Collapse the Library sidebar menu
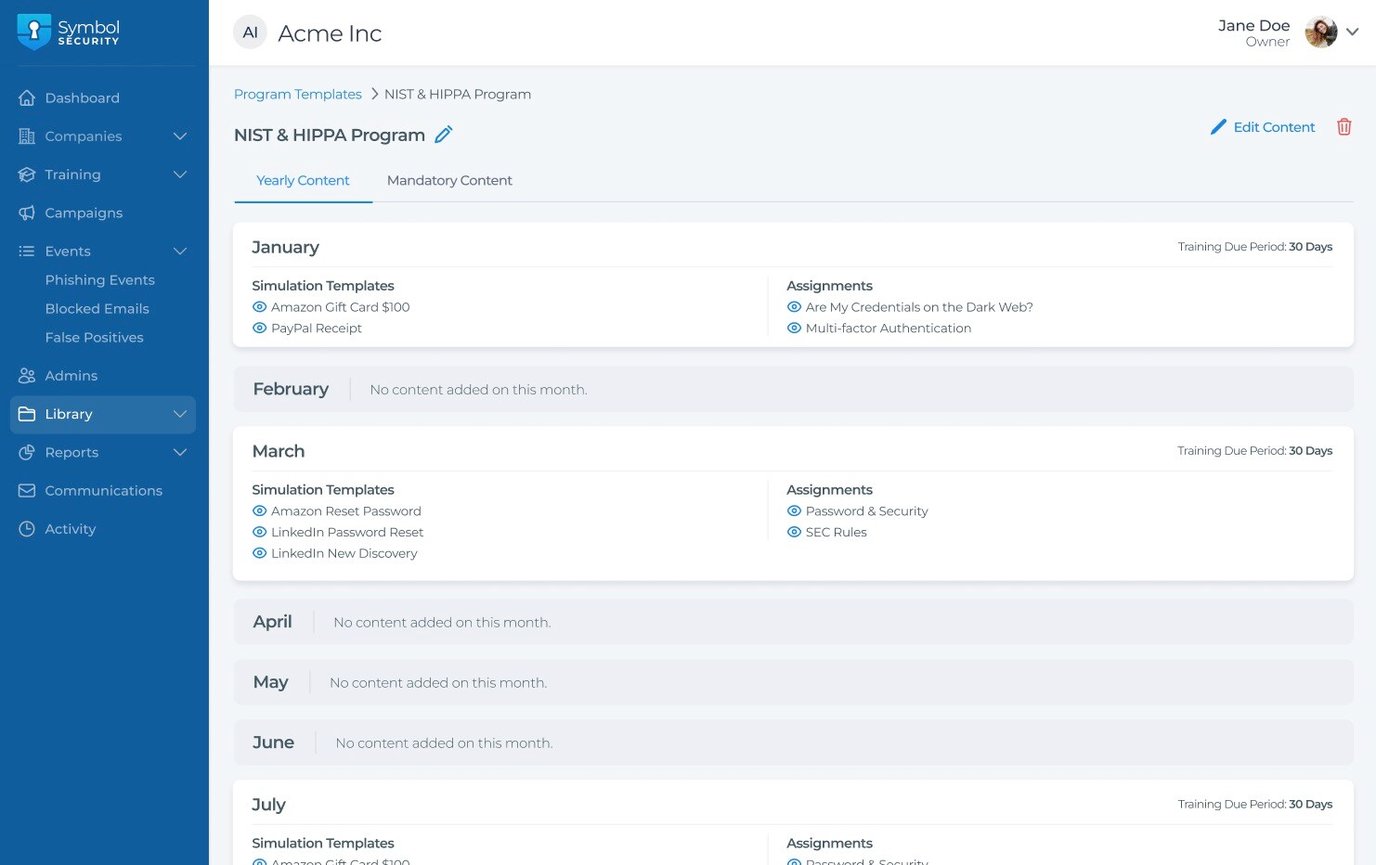Screen dimensions: 1376x865 (x=180, y=413)
